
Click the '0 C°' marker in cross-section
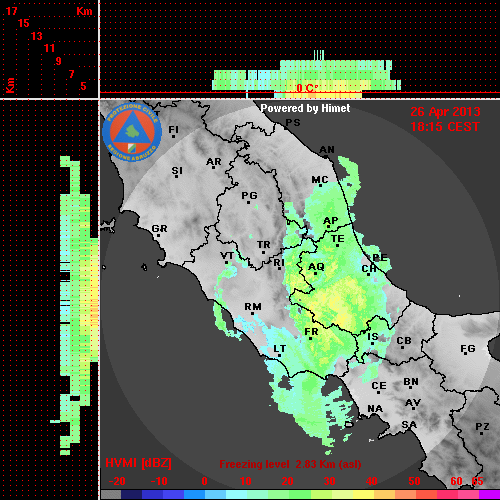point(307,88)
